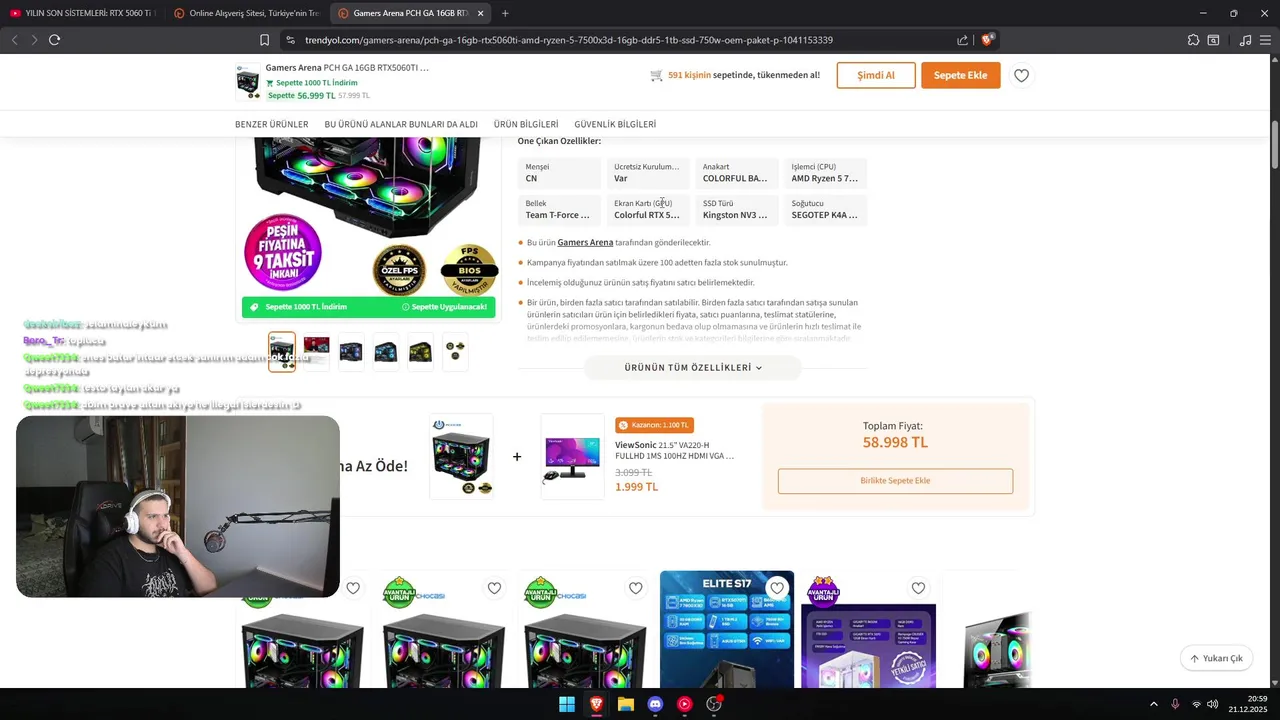The image size is (1280, 720).
Task: Select the first product thumbnail
Action: [x=282, y=352]
